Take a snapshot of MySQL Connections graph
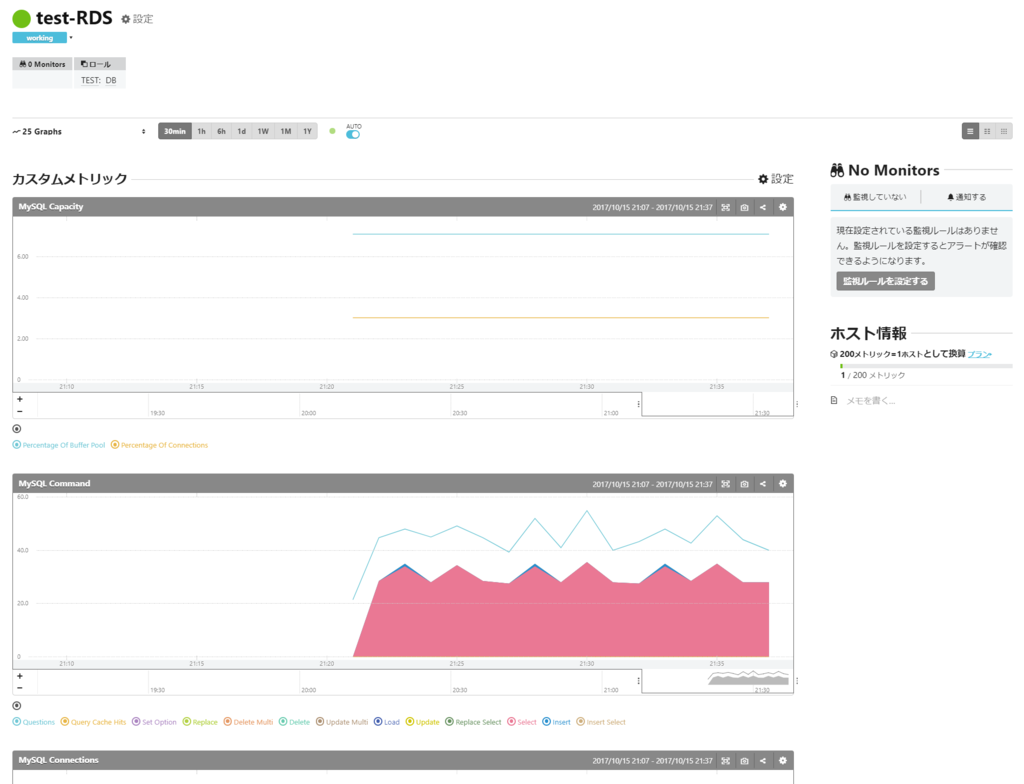 coord(744,760)
